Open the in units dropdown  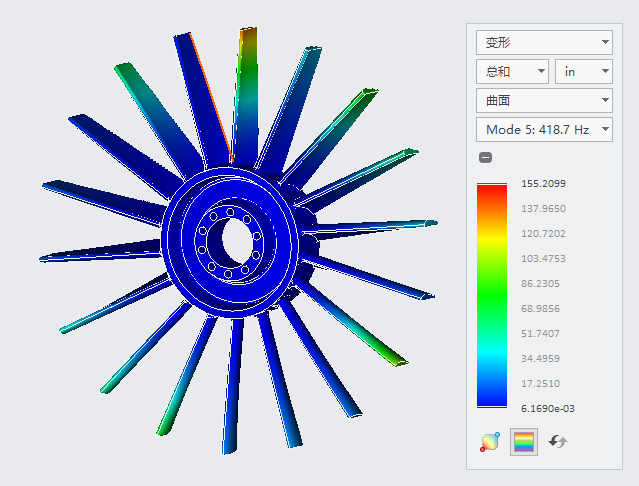coord(583,72)
